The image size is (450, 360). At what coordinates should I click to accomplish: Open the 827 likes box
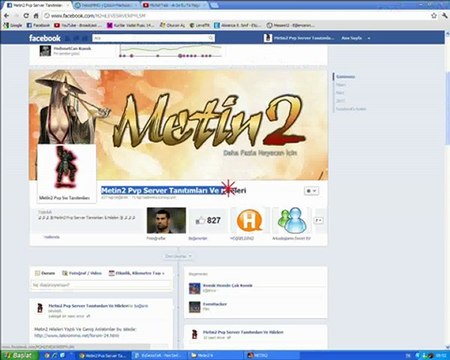[208, 220]
